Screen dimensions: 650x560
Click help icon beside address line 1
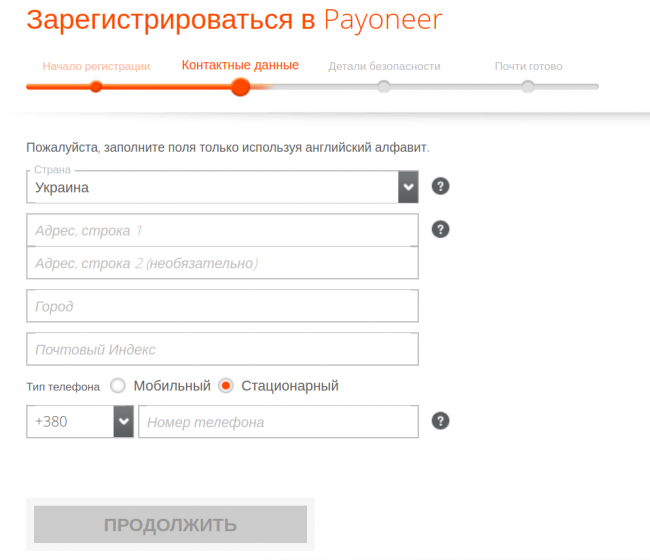coord(440,229)
